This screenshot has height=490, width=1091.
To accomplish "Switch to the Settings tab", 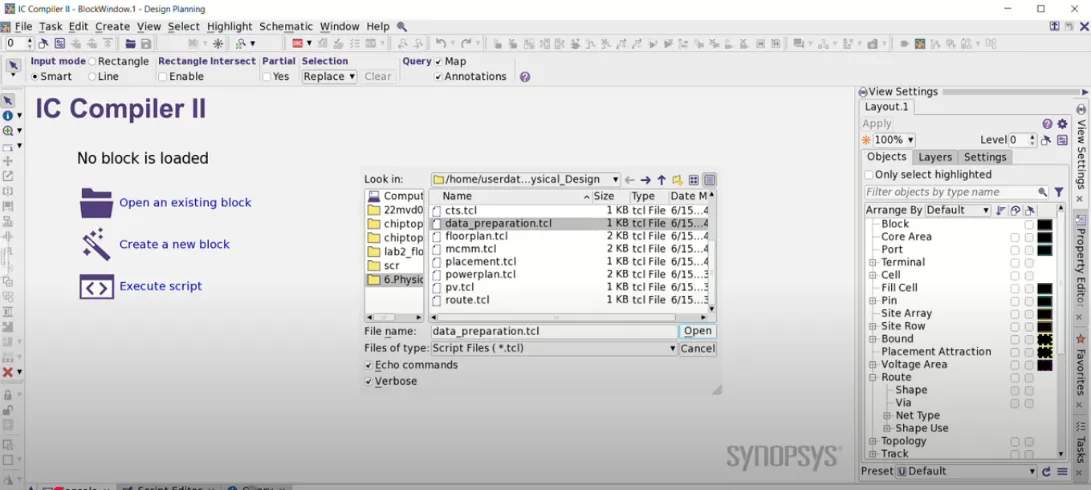I will tap(985, 157).
